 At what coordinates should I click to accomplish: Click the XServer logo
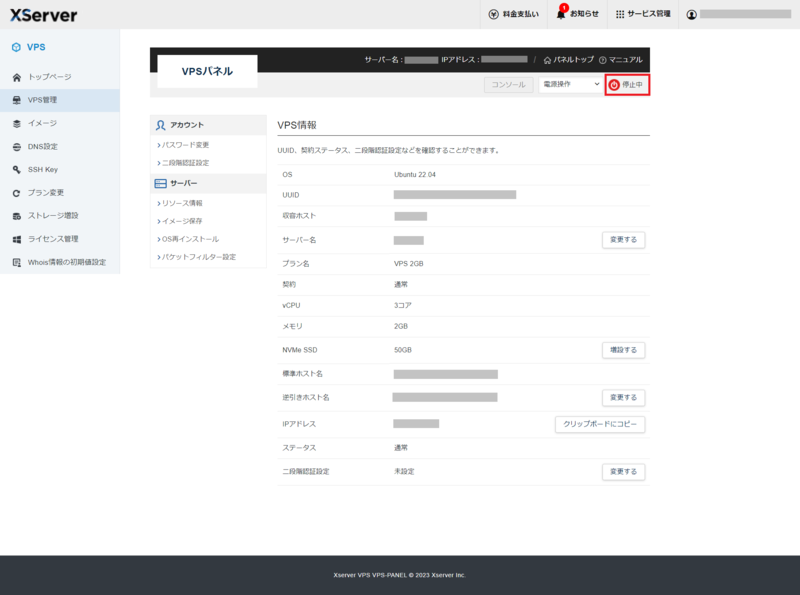pyautogui.click(x=44, y=15)
